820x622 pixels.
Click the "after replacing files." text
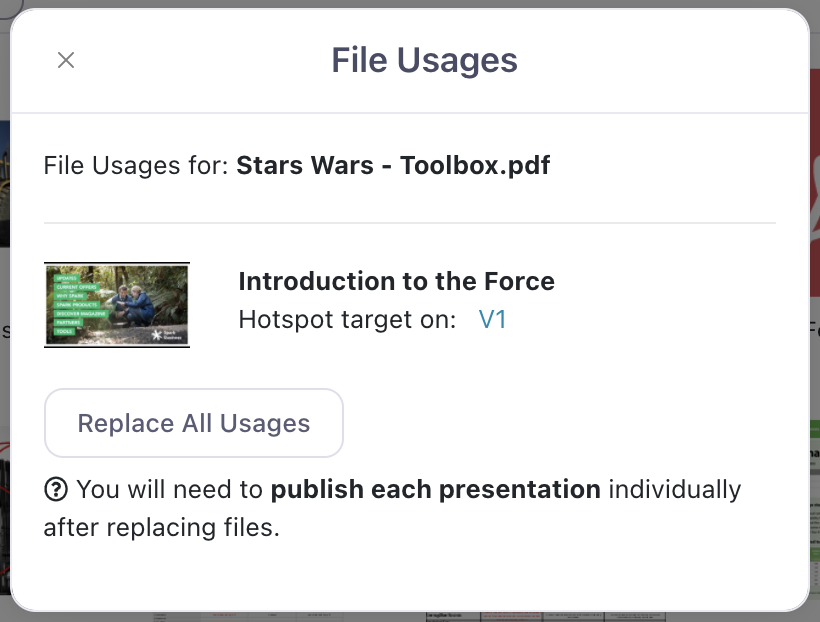(x=161, y=527)
